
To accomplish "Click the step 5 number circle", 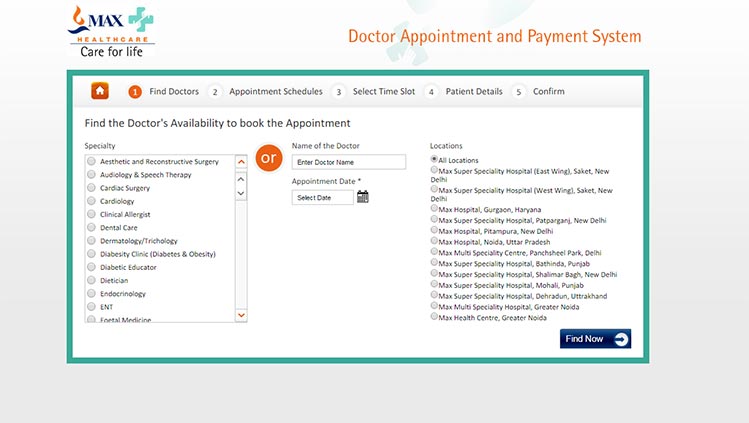I will coord(519,92).
